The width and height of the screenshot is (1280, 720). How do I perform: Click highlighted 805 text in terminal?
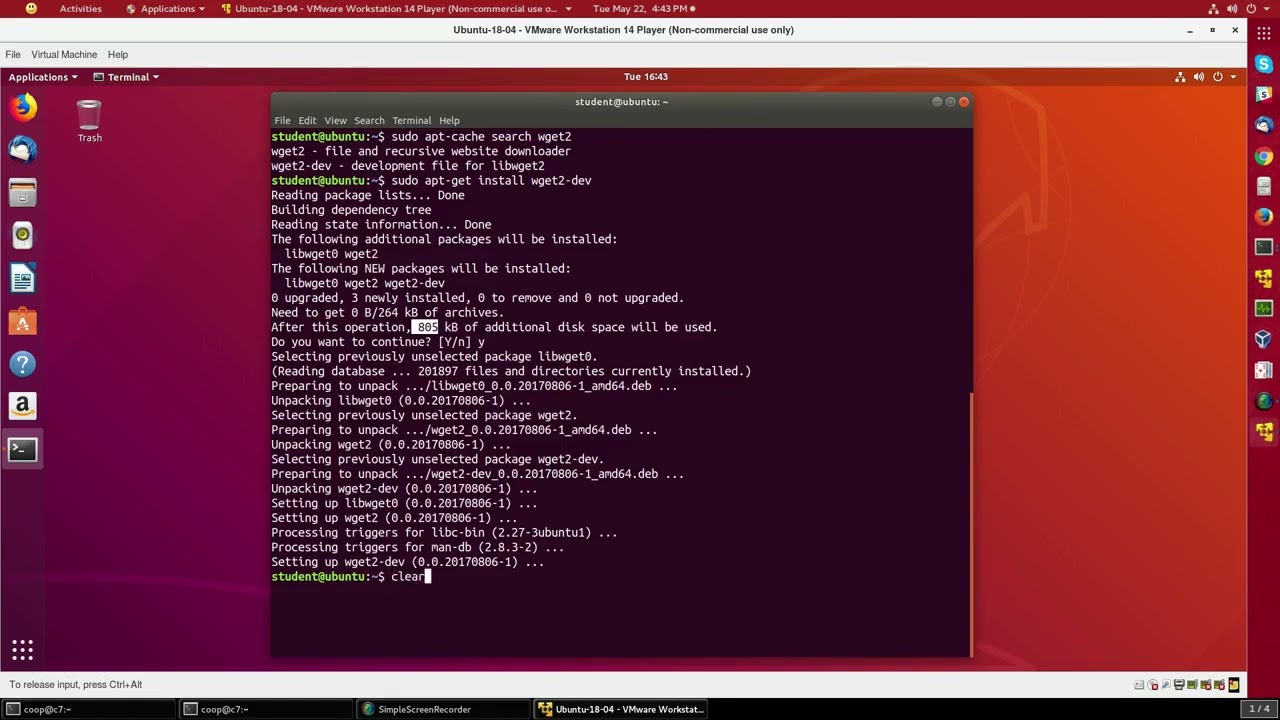tap(425, 327)
